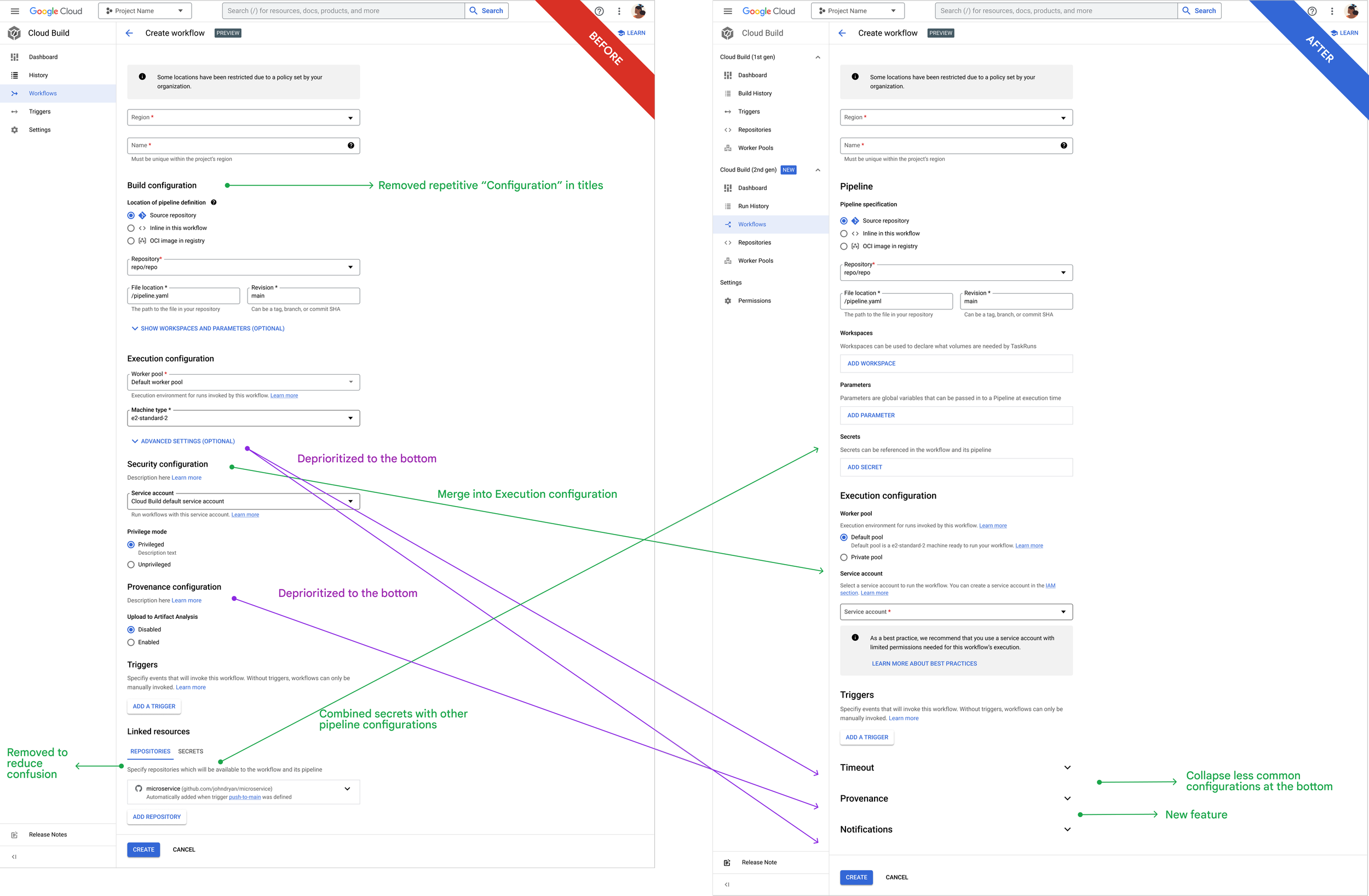Open Run History in the 2nd gen sidebar
Screen dimensions: 1369x896
(753, 206)
